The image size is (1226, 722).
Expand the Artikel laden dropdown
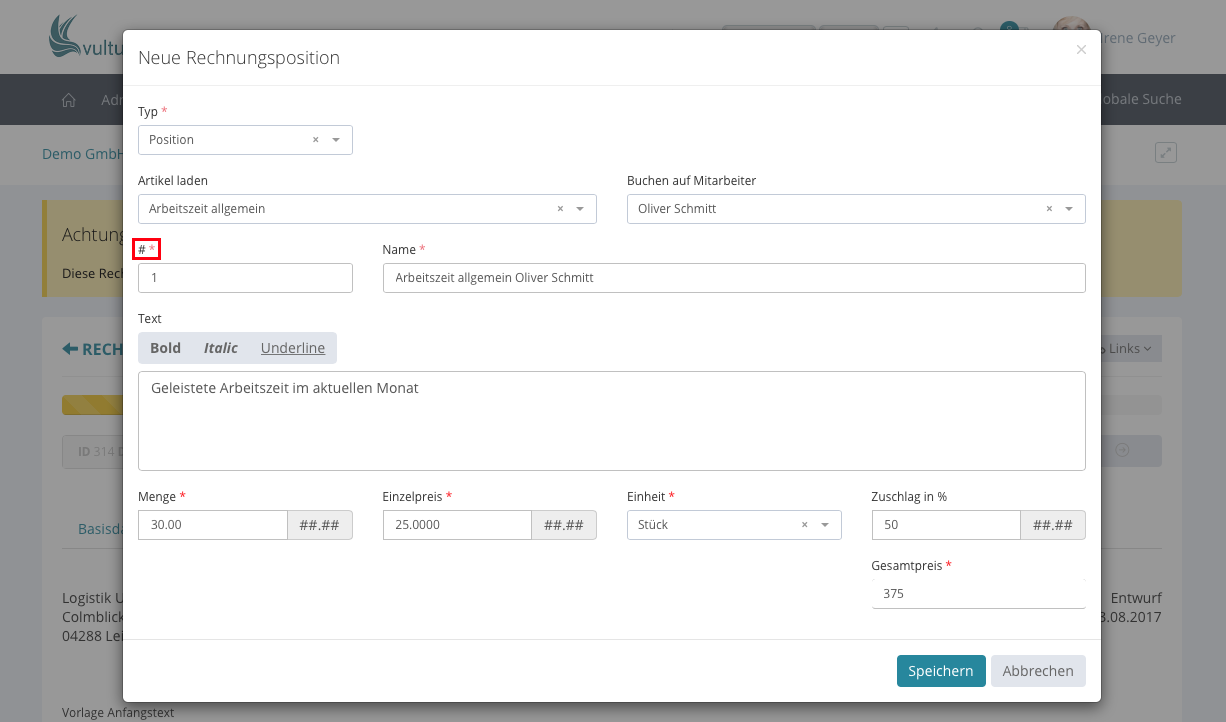580,209
